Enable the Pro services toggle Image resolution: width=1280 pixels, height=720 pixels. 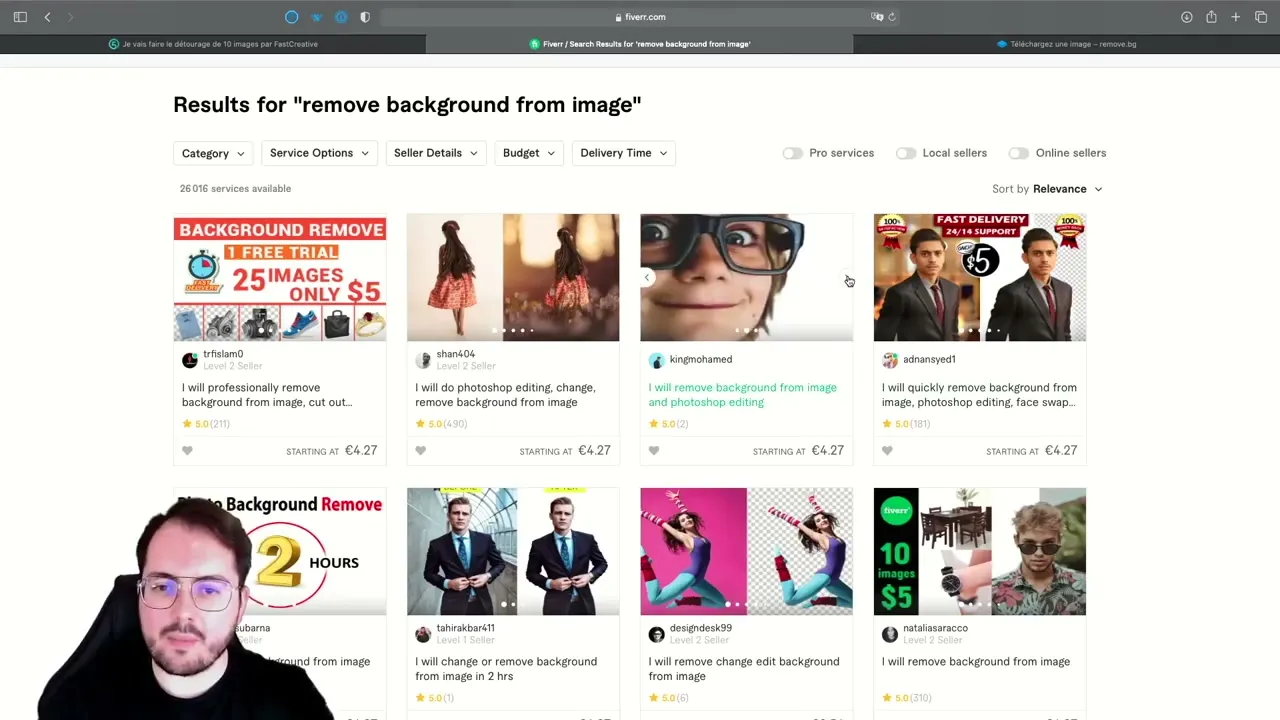tap(793, 153)
